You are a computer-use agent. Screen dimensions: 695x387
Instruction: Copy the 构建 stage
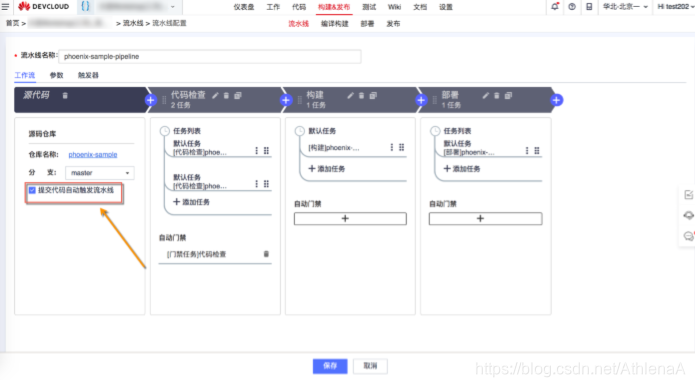click(373, 95)
